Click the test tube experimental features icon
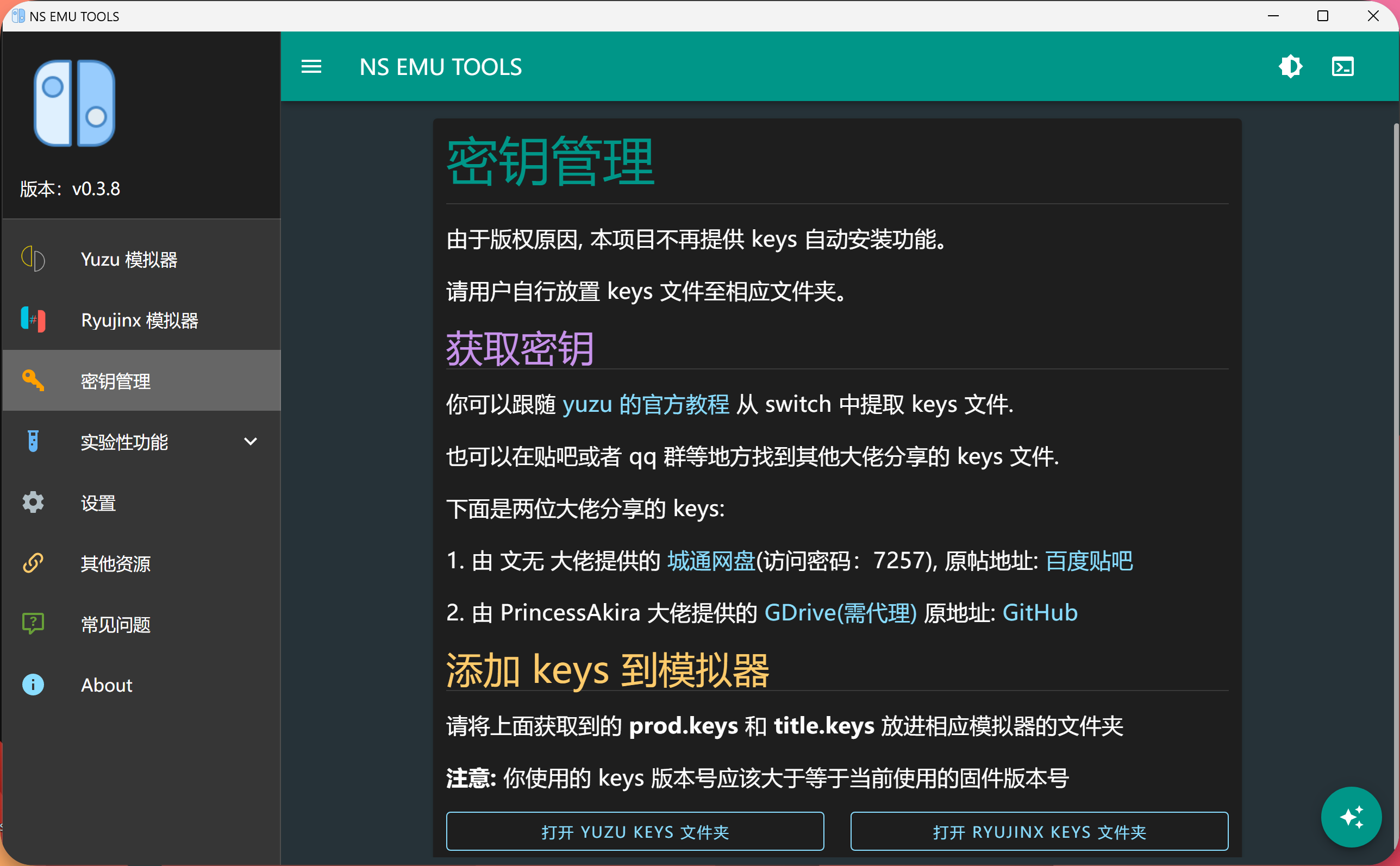Image resolution: width=1400 pixels, height=866 pixels. pos(33,441)
